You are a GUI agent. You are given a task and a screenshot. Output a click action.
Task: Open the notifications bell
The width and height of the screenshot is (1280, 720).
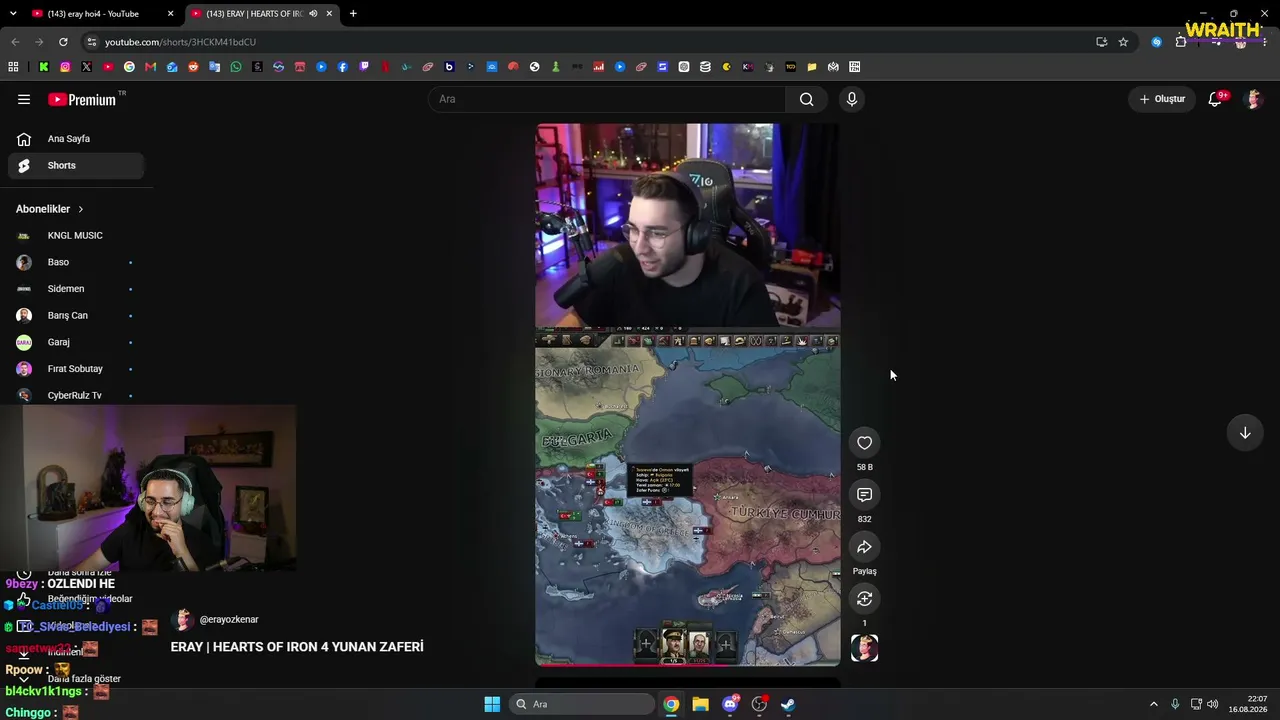pyautogui.click(x=1216, y=99)
